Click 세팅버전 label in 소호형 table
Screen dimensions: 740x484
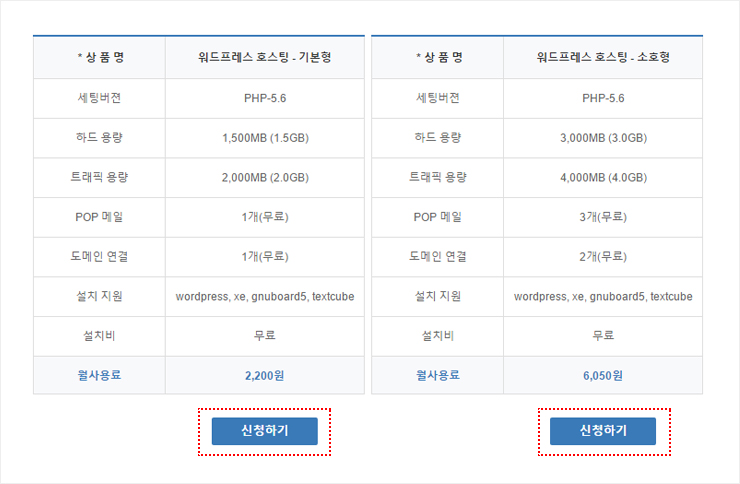[438, 98]
